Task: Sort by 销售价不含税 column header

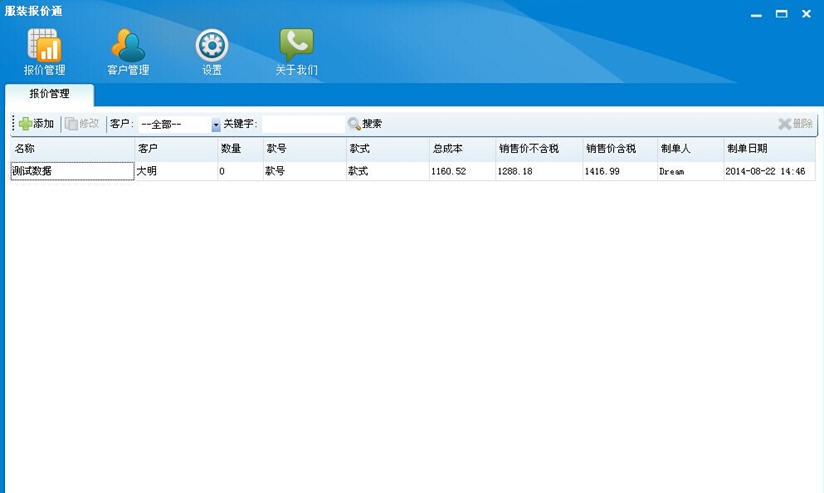Action: pos(539,149)
